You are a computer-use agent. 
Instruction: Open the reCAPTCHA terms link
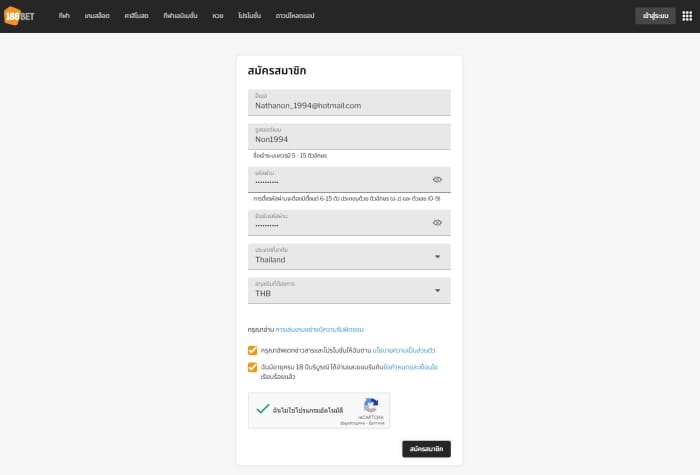[x=377, y=423]
